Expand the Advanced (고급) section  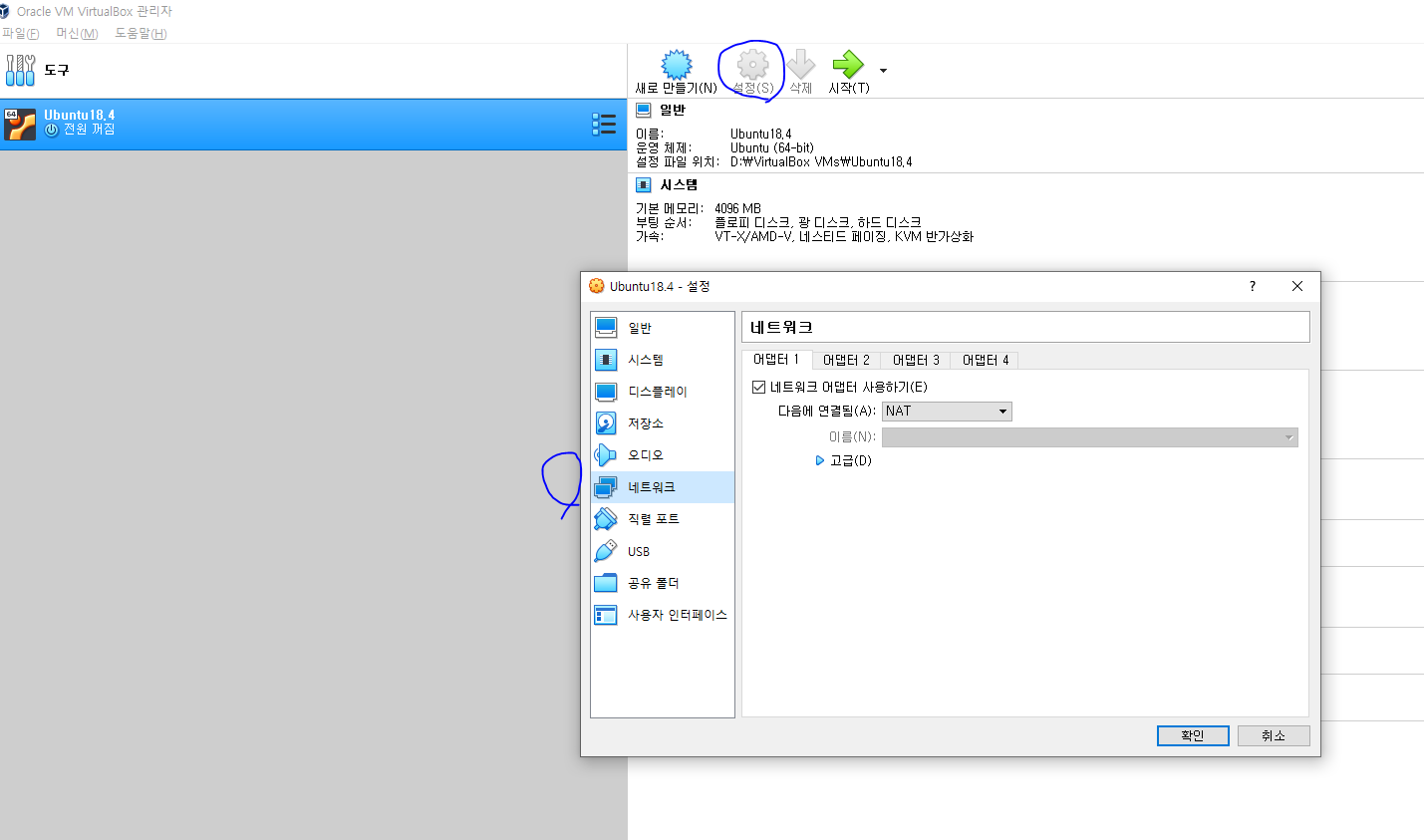point(843,460)
